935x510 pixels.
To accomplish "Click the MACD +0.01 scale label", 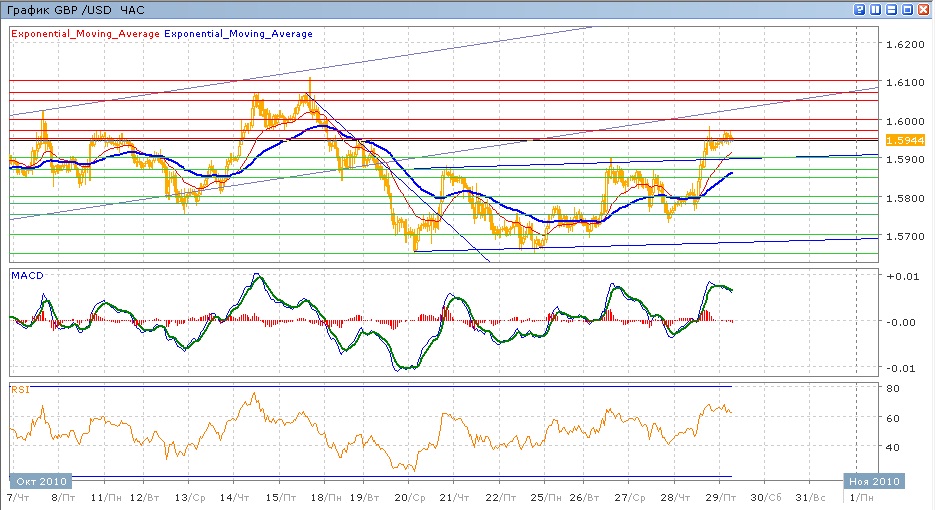I will (902, 276).
